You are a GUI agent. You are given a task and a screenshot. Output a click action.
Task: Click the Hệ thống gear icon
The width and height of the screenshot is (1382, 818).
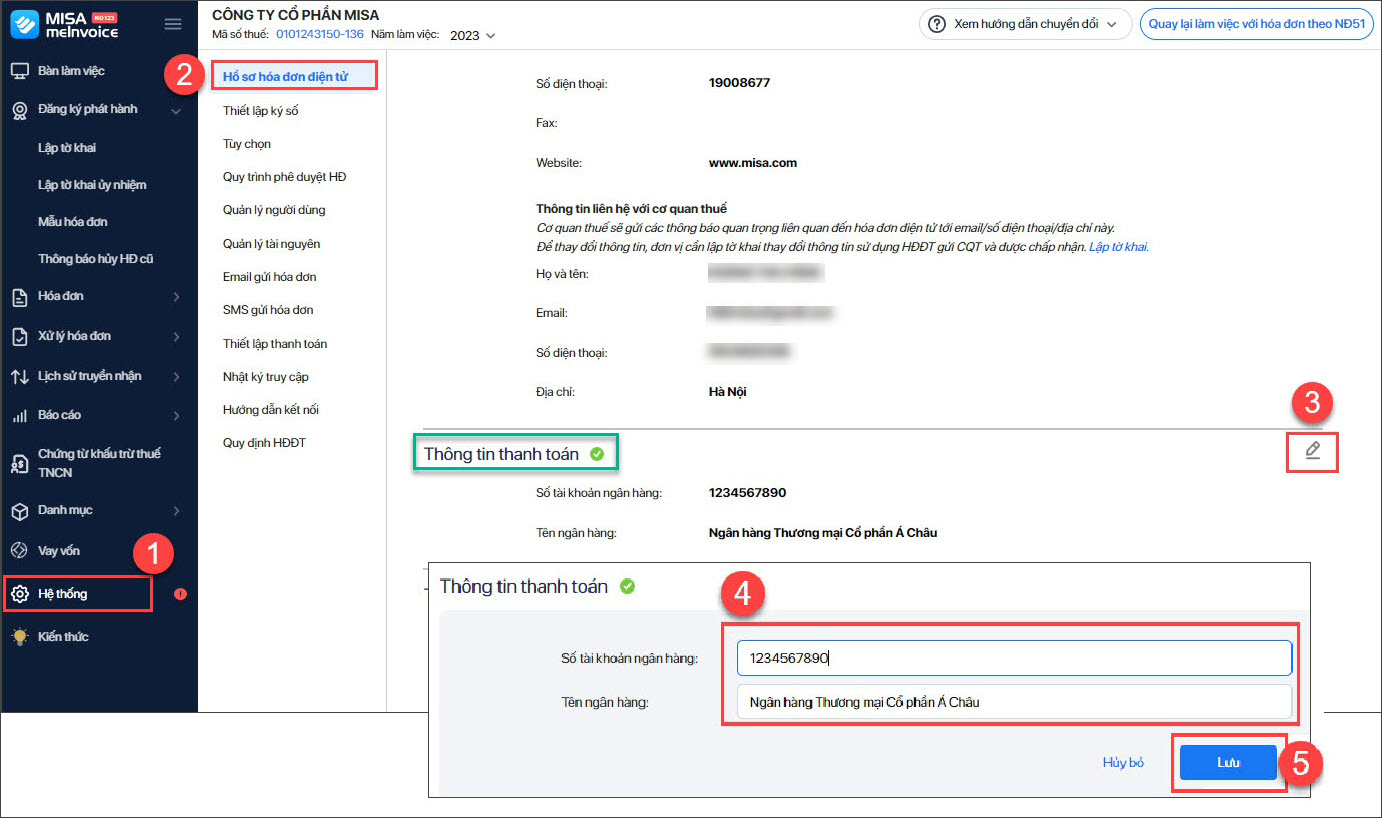click(19, 594)
